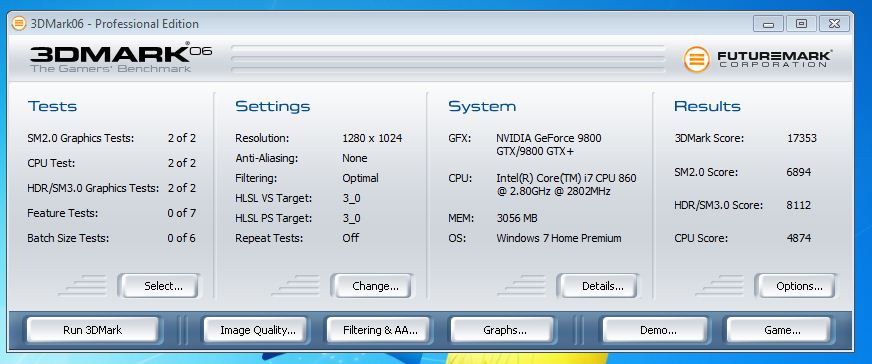
Task: Open the Change... settings dialog
Action: click(373, 286)
